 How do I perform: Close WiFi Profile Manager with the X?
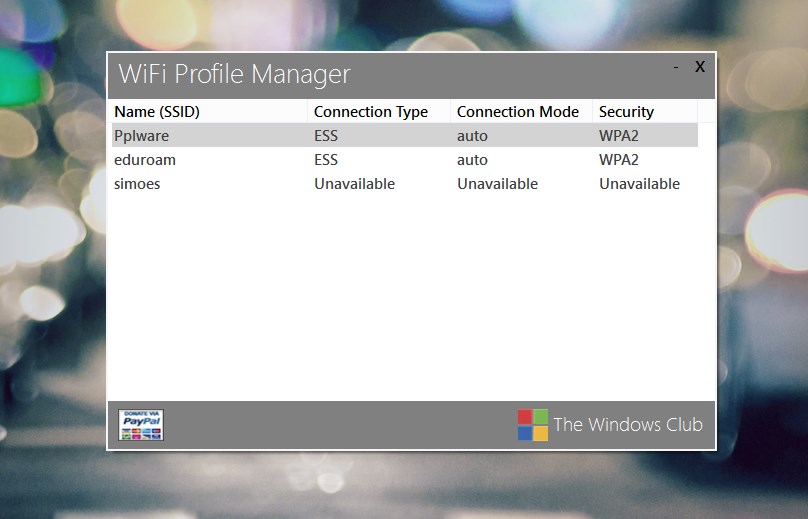coord(700,66)
